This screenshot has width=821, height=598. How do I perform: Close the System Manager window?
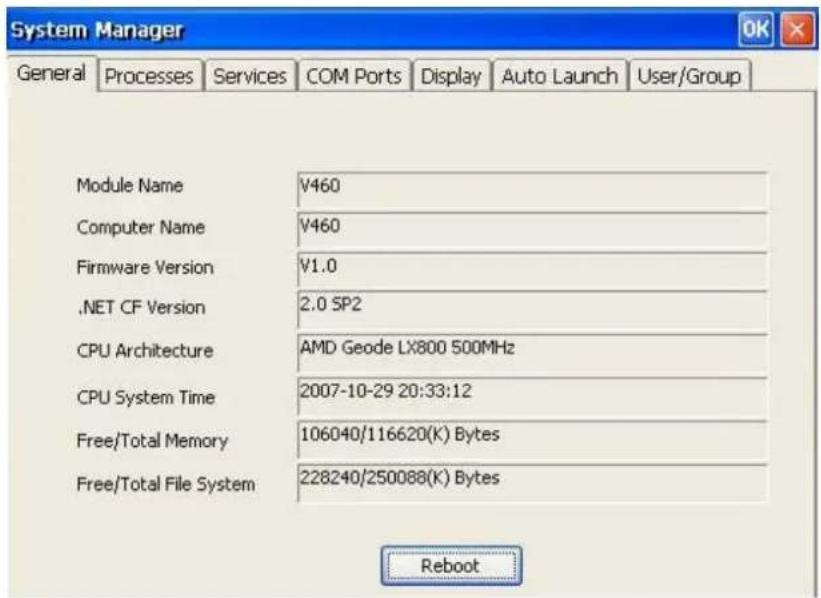797,29
